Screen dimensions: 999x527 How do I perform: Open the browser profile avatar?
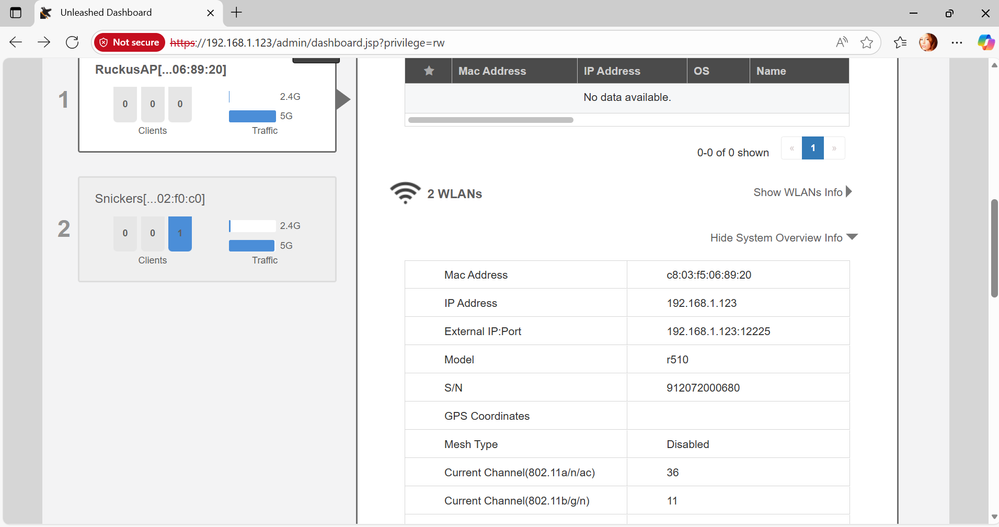(x=928, y=43)
